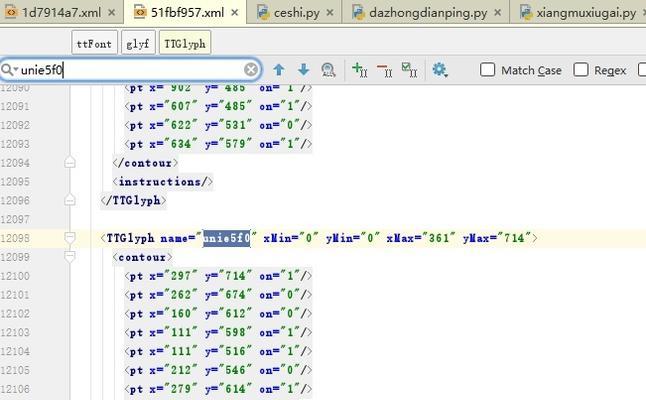This screenshot has width=646, height=400.
Task: Click the yMax="714" attribute
Action: click(496, 238)
